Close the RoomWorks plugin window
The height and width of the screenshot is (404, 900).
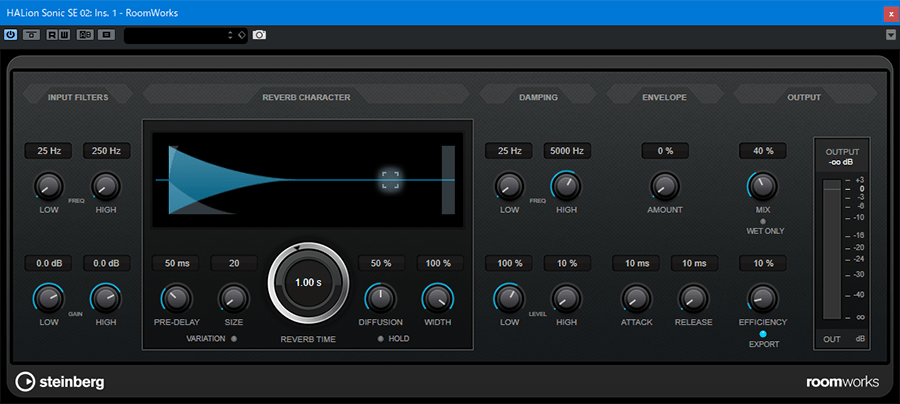pos(891,13)
